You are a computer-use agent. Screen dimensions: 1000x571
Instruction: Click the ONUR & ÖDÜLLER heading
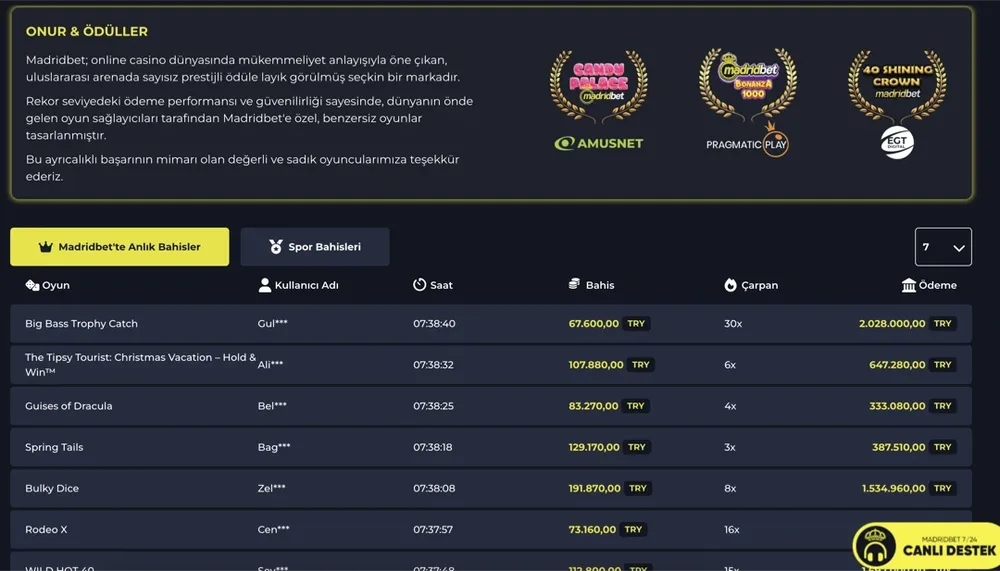tap(87, 31)
